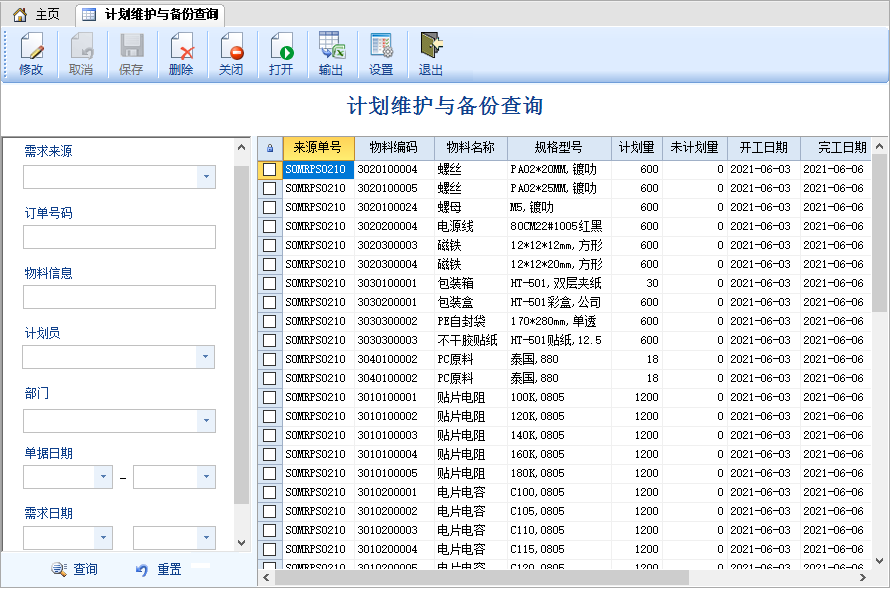Click the 关闭 (close) toolbar icon
Screen dimensions: 890x589
pos(231,54)
